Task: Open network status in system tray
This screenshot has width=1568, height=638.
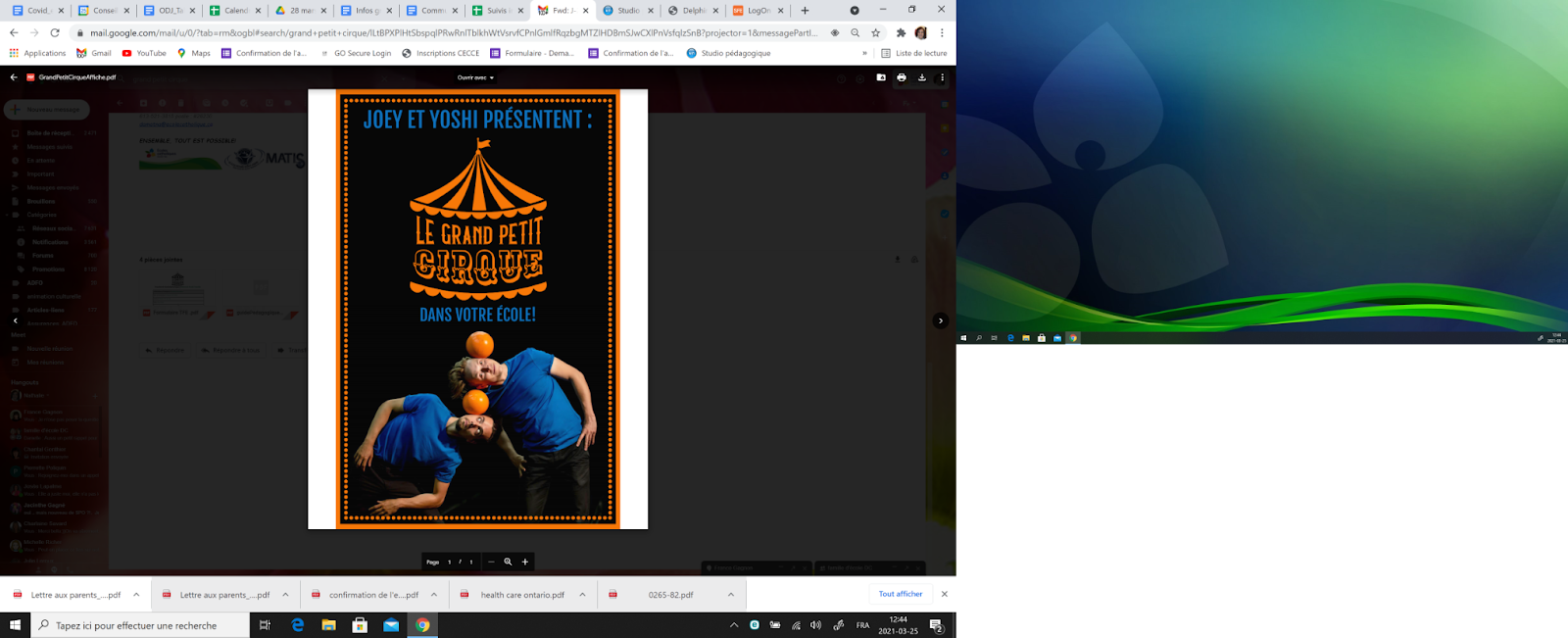Action: [796, 625]
